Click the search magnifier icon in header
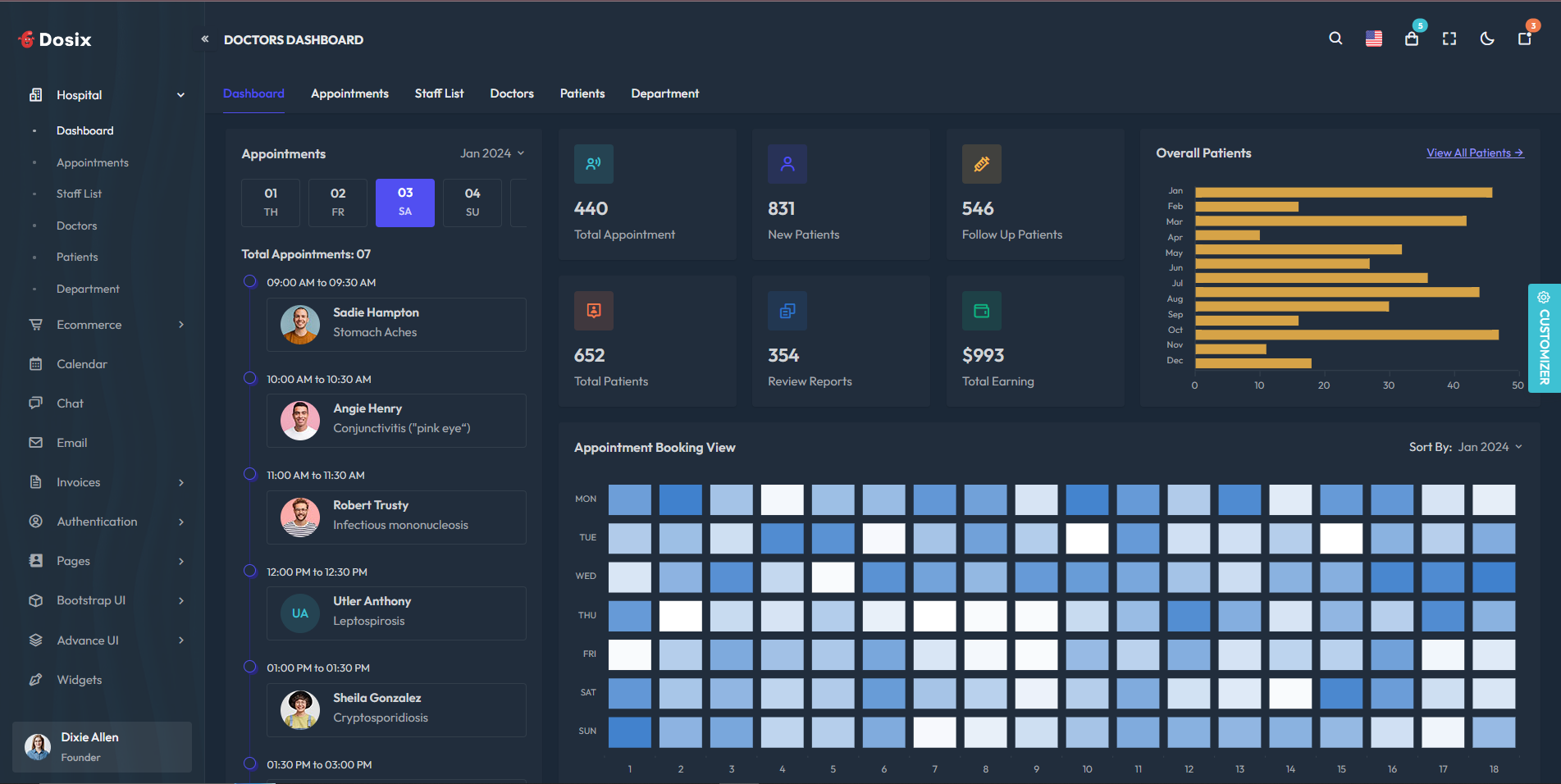 pos(1335,39)
